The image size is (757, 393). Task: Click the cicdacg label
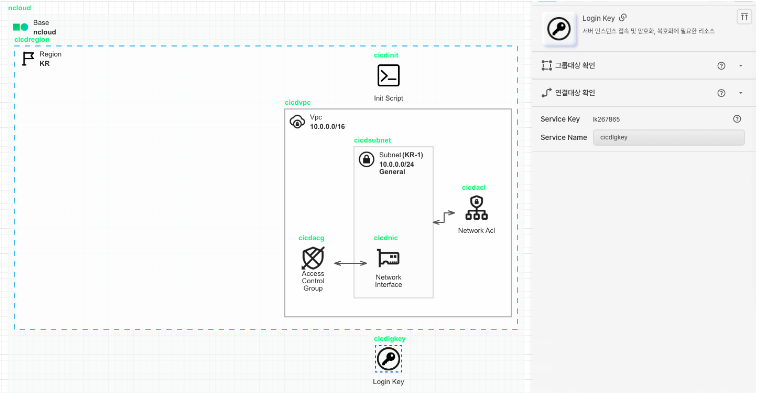click(x=311, y=238)
